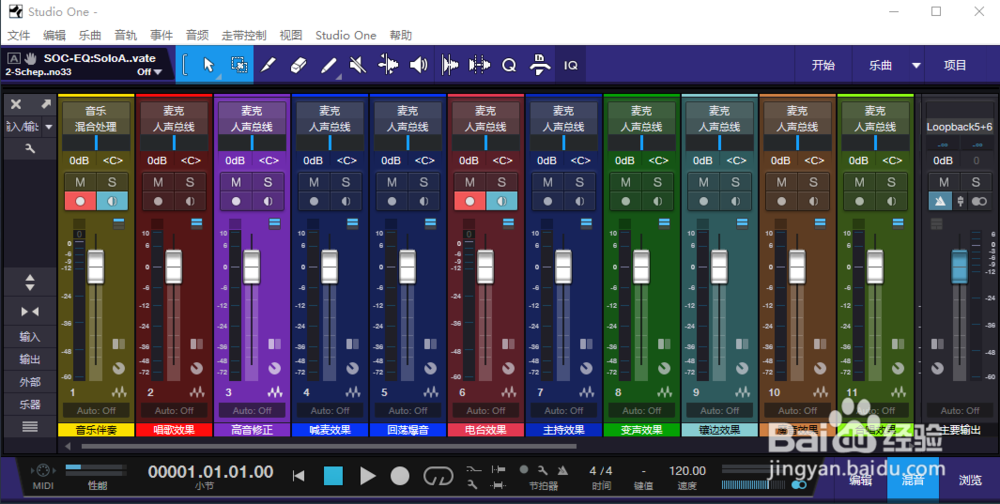This screenshot has width=1000, height=504.
Task: Click the narrow channels arrows icon
Action: click(x=30, y=311)
